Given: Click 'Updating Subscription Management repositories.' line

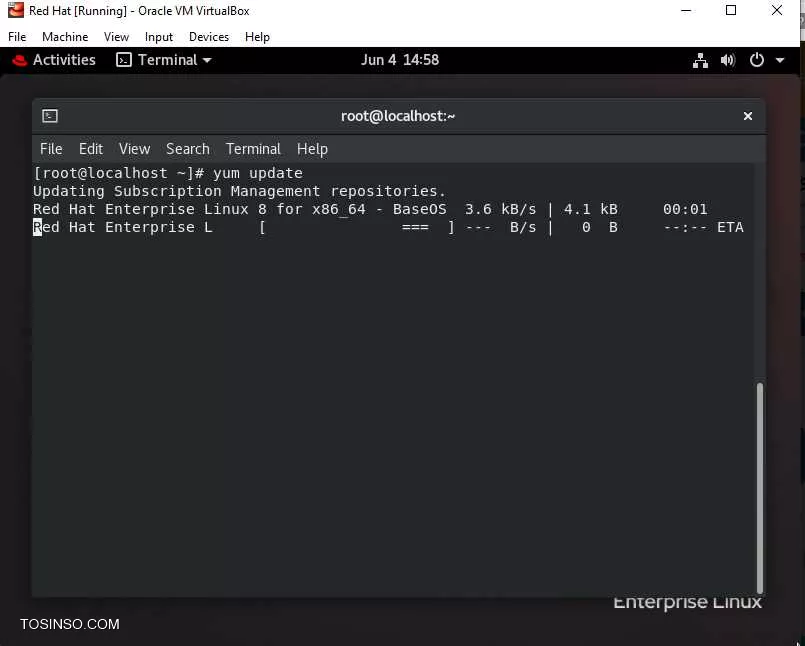Looking at the screenshot, I should (x=239, y=191).
